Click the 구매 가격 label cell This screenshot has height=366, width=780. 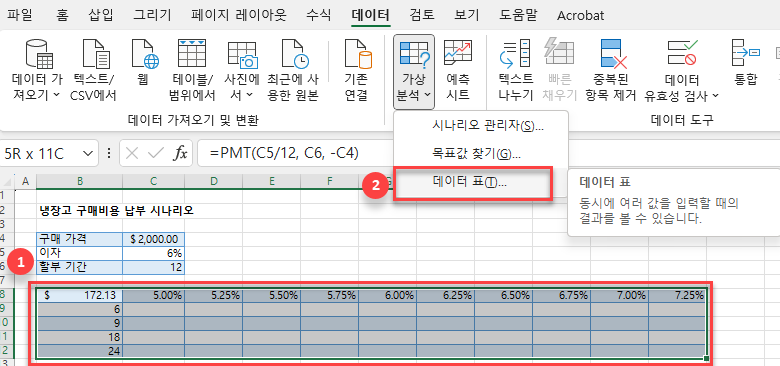click(x=80, y=239)
